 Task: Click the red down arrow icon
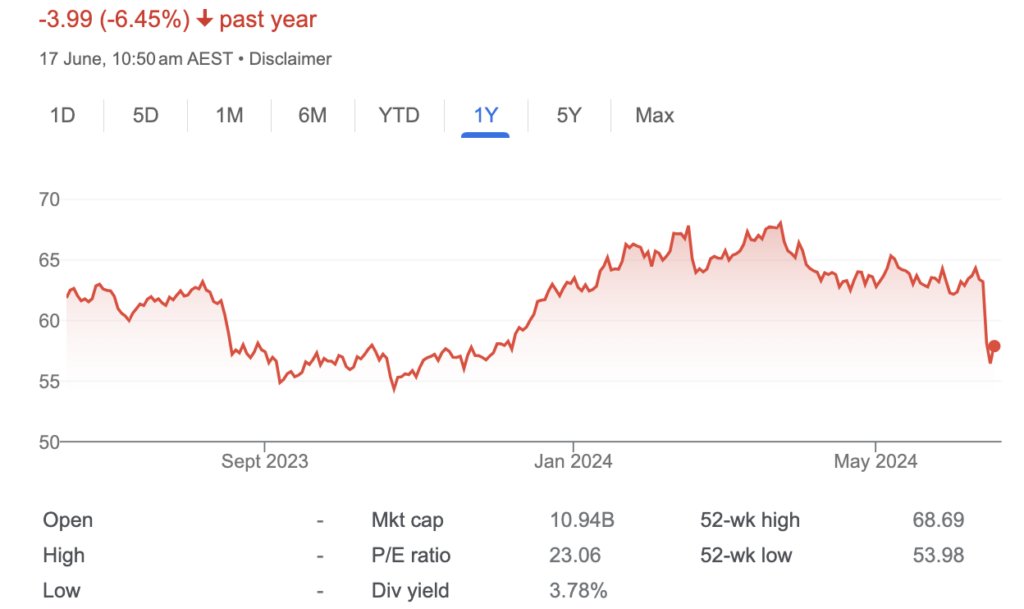click(205, 19)
